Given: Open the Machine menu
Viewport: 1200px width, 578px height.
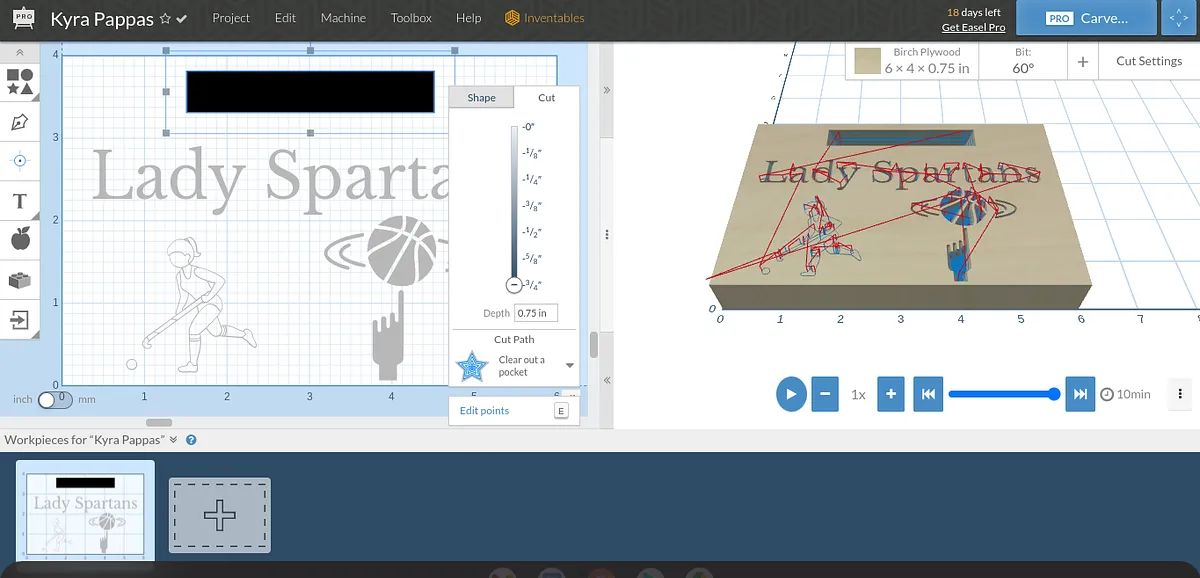Looking at the screenshot, I should [x=343, y=18].
